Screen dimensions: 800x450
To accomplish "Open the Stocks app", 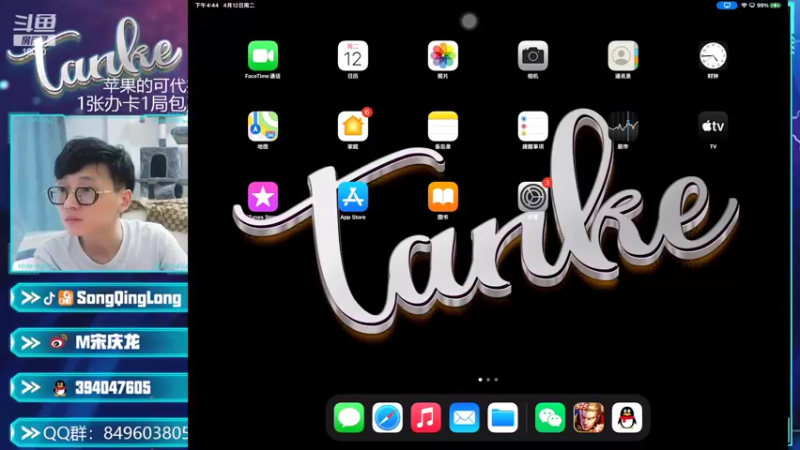I will point(622,126).
